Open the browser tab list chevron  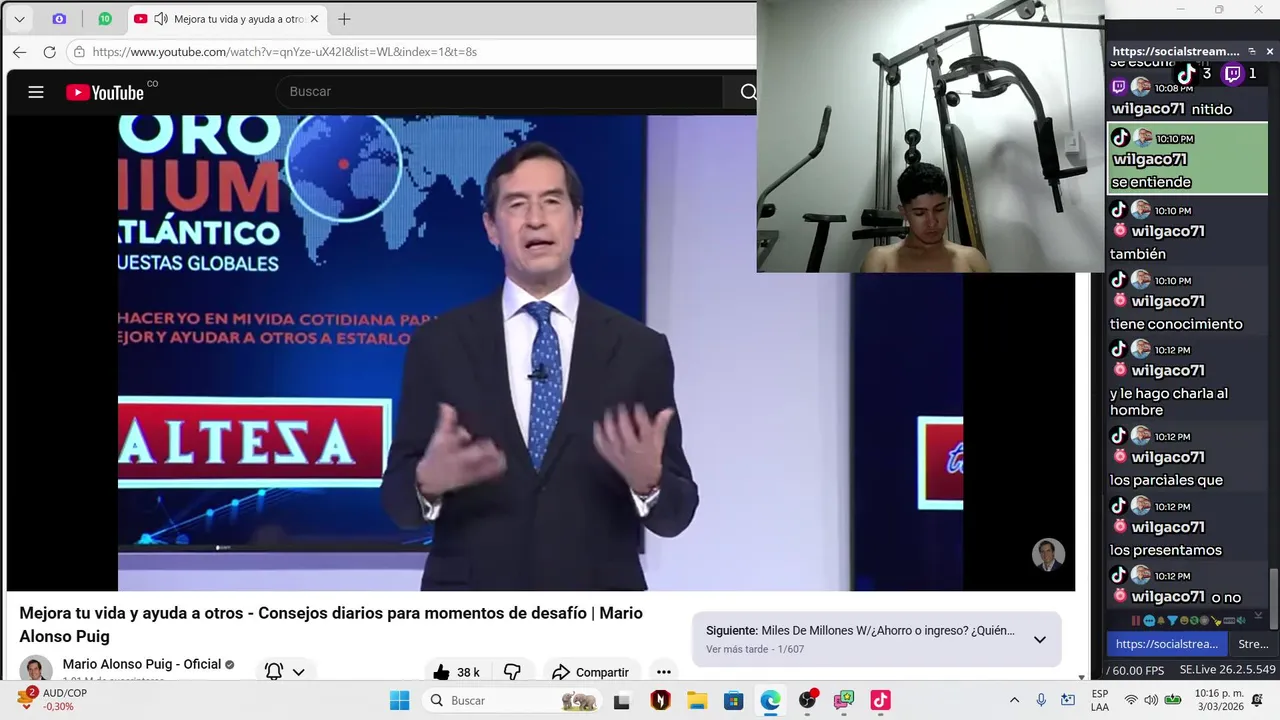coord(19,19)
